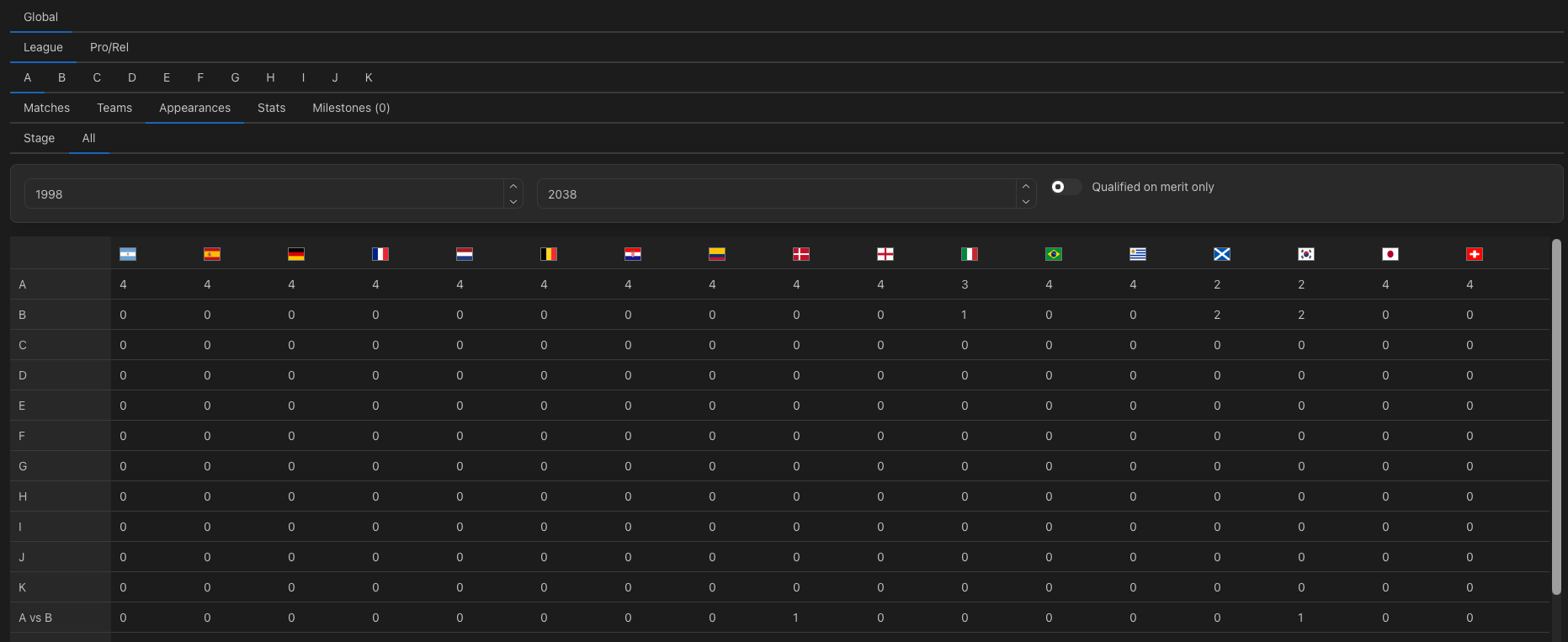Enable the Qualified on merit only toggle
The height and width of the screenshot is (642, 1568).
1066,187
